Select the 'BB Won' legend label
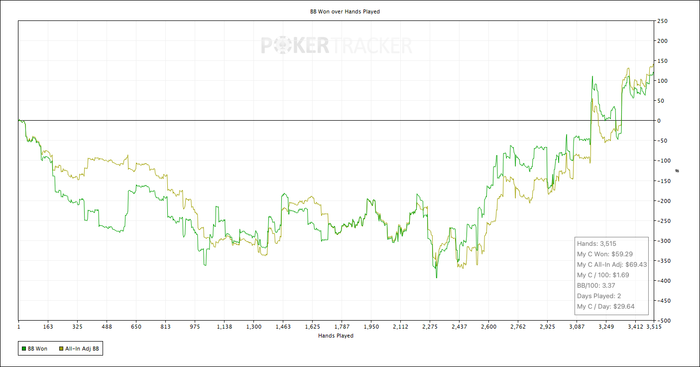This screenshot has width=700, height=367. 38,349
